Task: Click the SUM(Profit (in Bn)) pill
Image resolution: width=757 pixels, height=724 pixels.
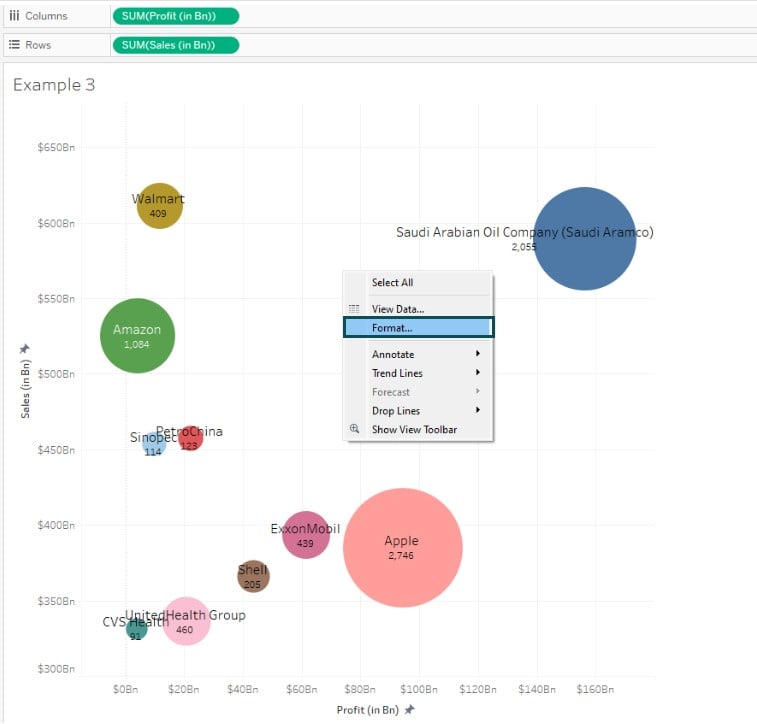Action: point(176,16)
